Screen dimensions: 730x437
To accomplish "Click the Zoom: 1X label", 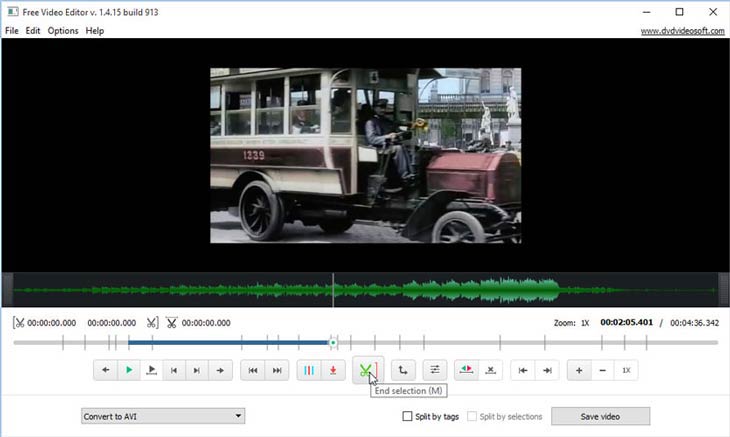I will [571, 323].
